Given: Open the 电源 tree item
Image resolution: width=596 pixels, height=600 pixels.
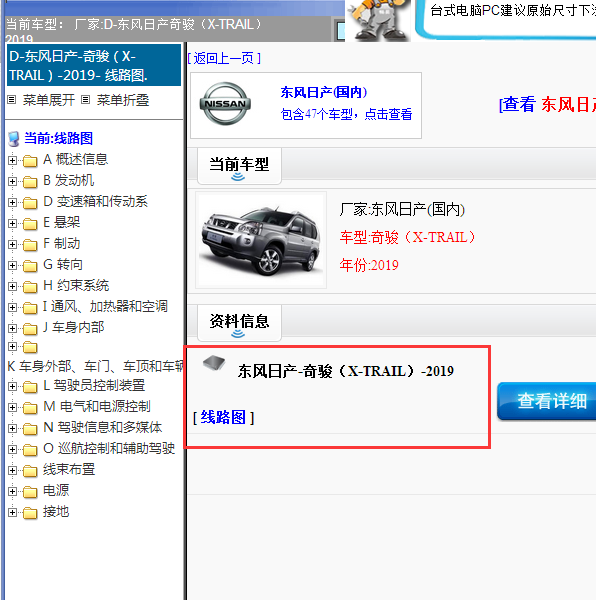Looking at the screenshot, I should pos(56,491).
